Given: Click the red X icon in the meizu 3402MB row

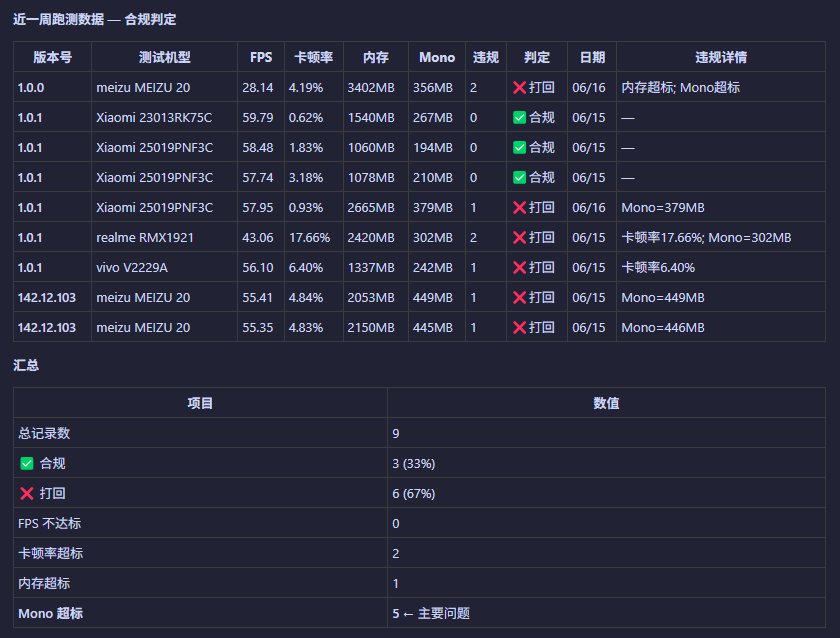Looking at the screenshot, I should [x=519, y=87].
